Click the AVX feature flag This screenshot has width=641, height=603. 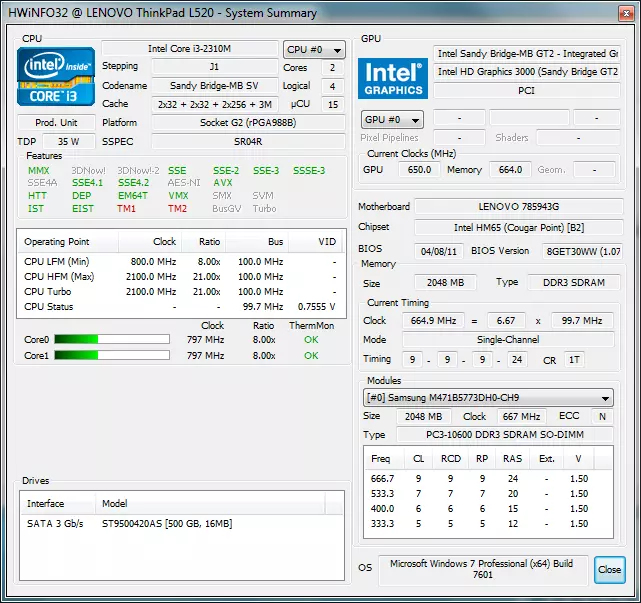(223, 183)
